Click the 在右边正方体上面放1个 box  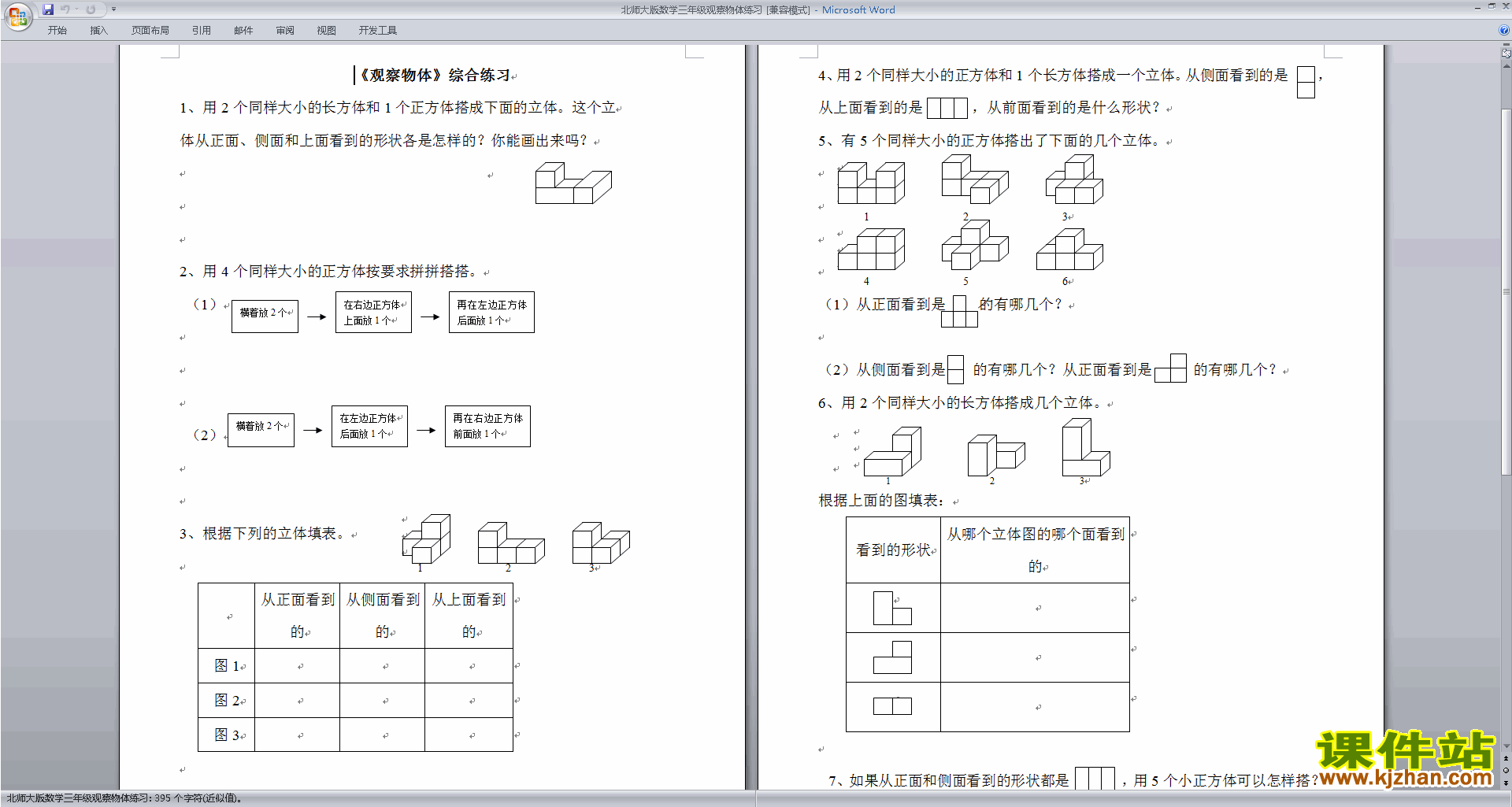coord(373,313)
